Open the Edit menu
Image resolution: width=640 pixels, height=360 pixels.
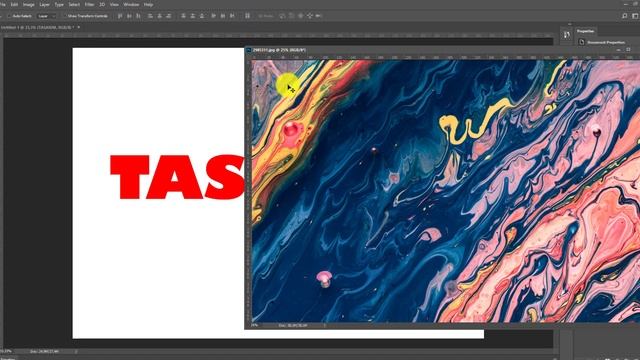pyautogui.click(x=14, y=4)
